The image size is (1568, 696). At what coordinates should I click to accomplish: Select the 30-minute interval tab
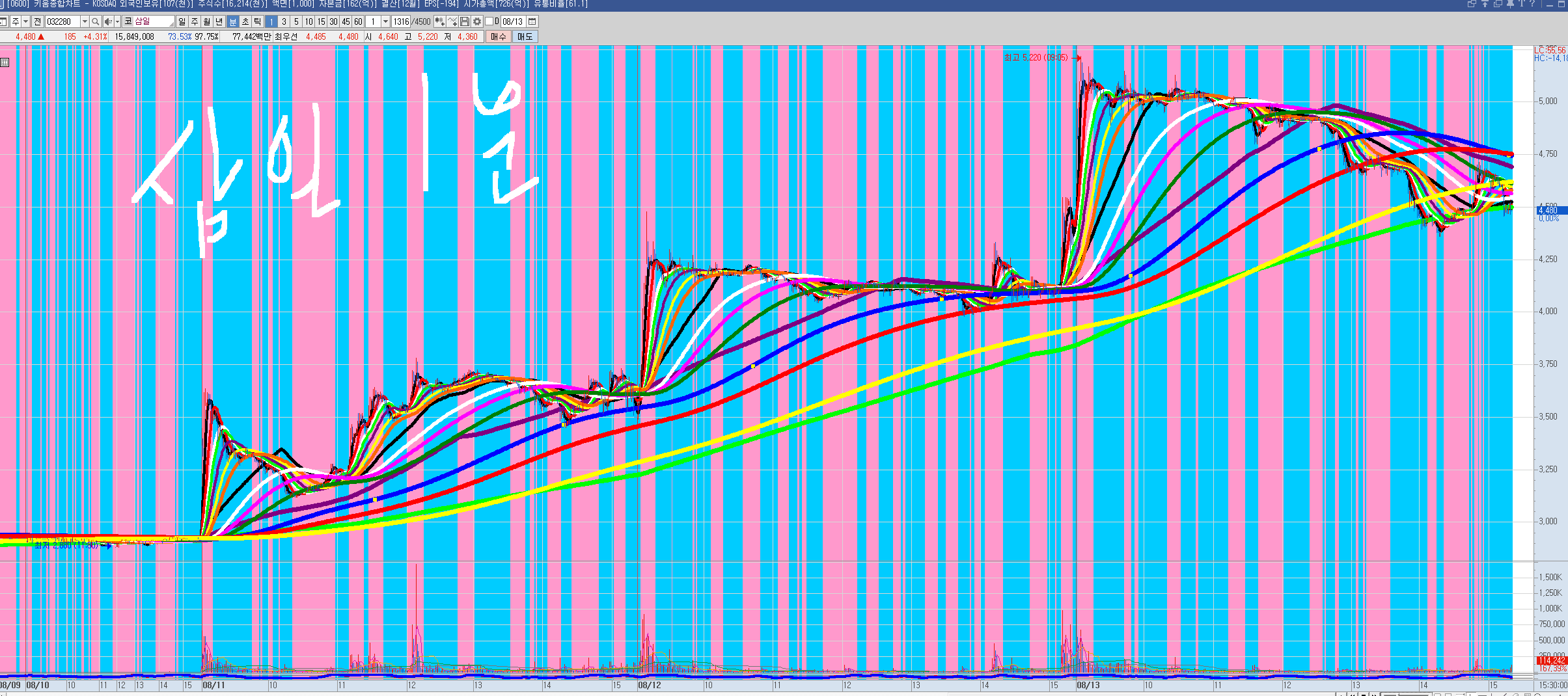[x=333, y=21]
